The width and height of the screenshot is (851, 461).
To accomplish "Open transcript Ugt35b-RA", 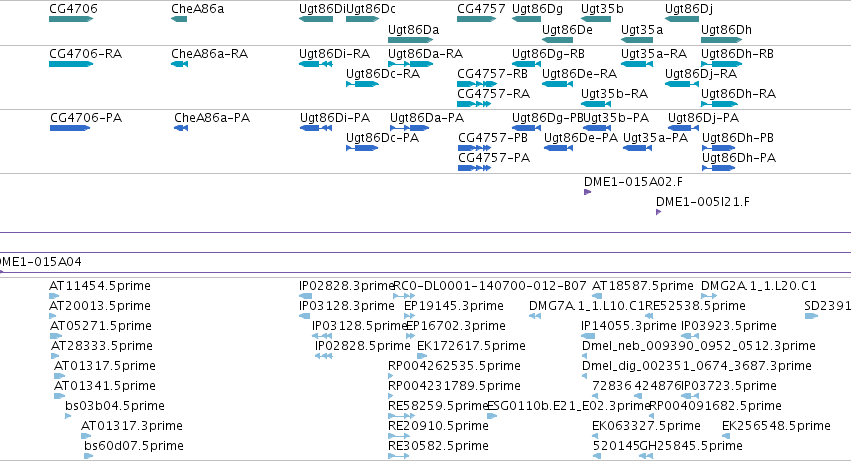I will pos(596,104).
